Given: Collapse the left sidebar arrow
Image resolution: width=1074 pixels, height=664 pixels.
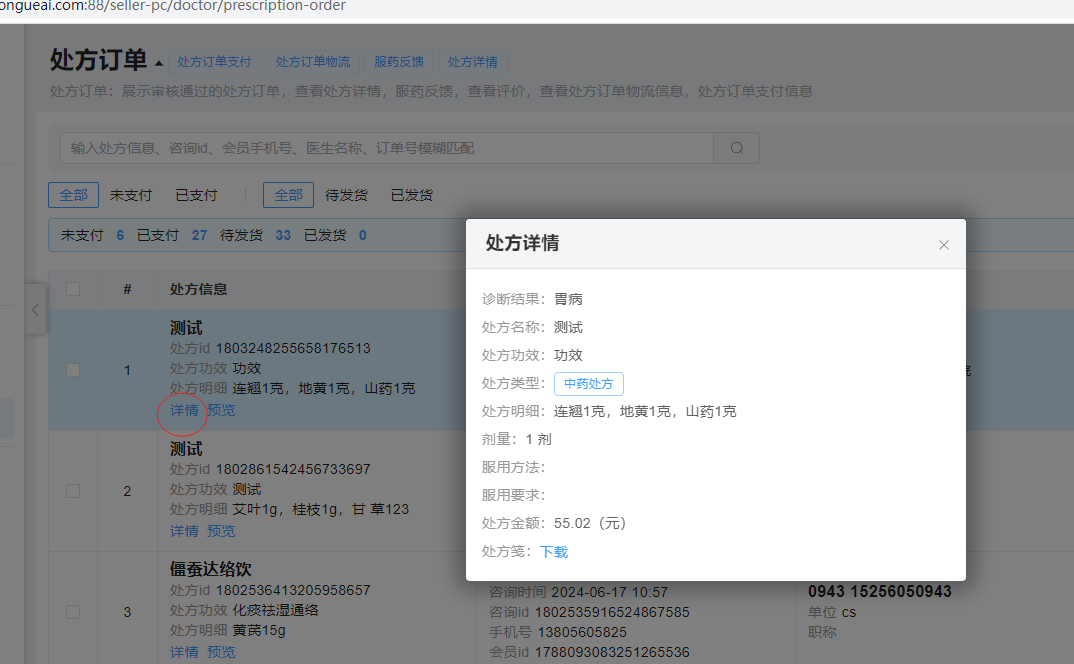Looking at the screenshot, I should point(35,310).
